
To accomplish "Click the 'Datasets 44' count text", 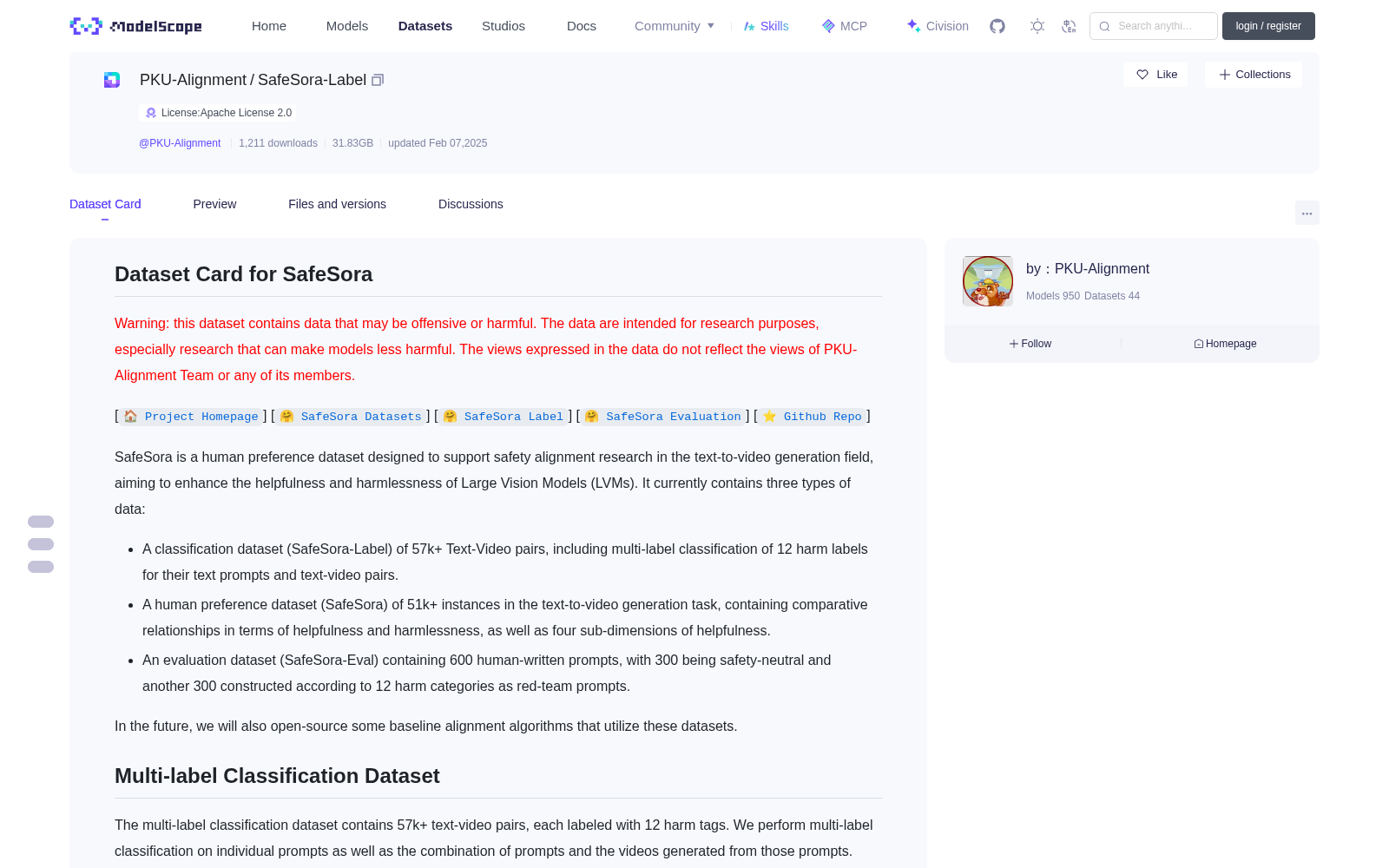I will (1112, 296).
